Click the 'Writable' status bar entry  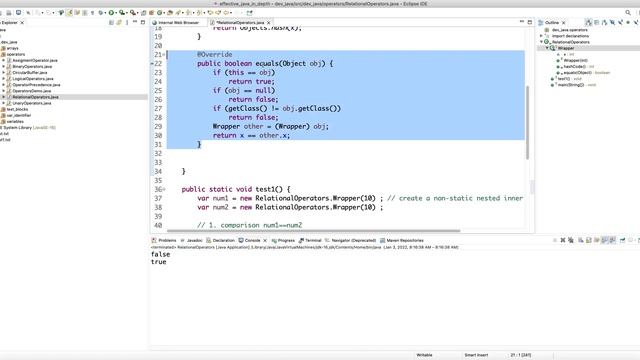point(424,355)
